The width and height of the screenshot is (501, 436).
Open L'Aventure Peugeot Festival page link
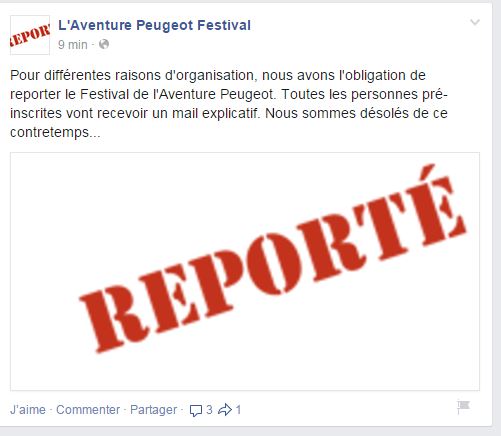tap(154, 25)
